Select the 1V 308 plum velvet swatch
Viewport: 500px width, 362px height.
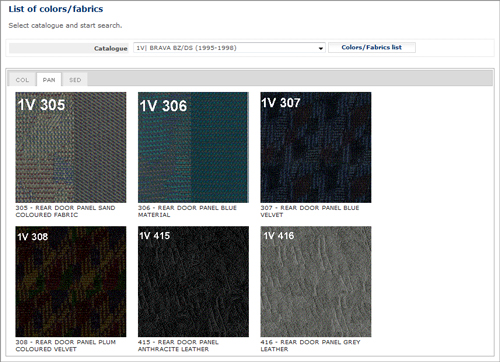tap(71, 282)
